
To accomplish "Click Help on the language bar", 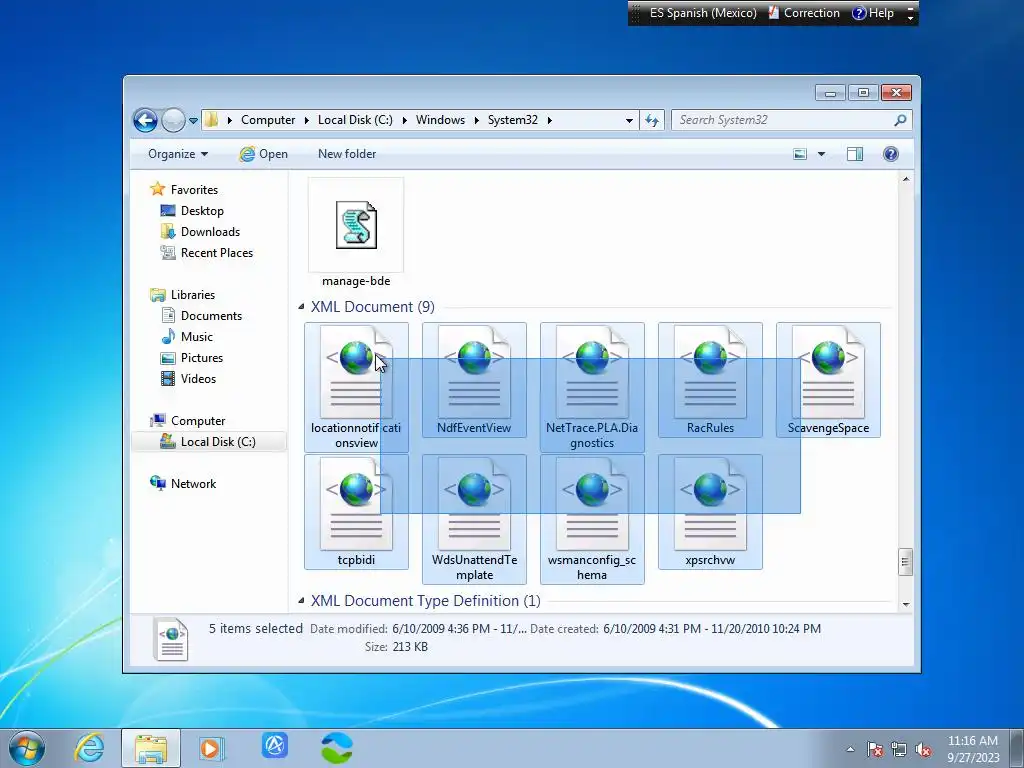I will pos(873,13).
